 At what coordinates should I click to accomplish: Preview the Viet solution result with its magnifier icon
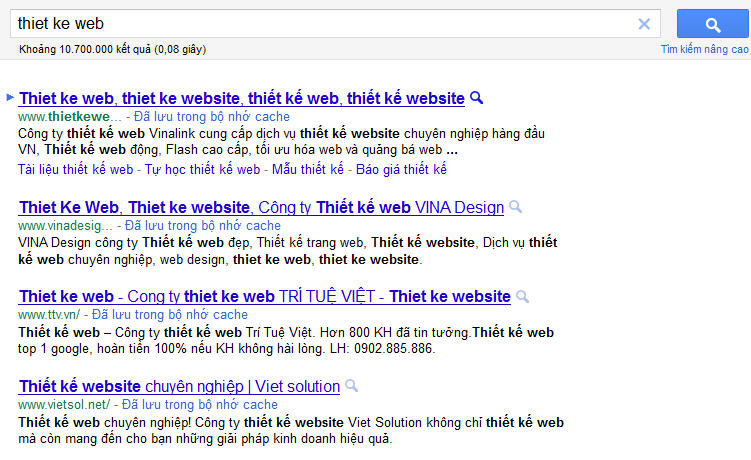click(352, 385)
